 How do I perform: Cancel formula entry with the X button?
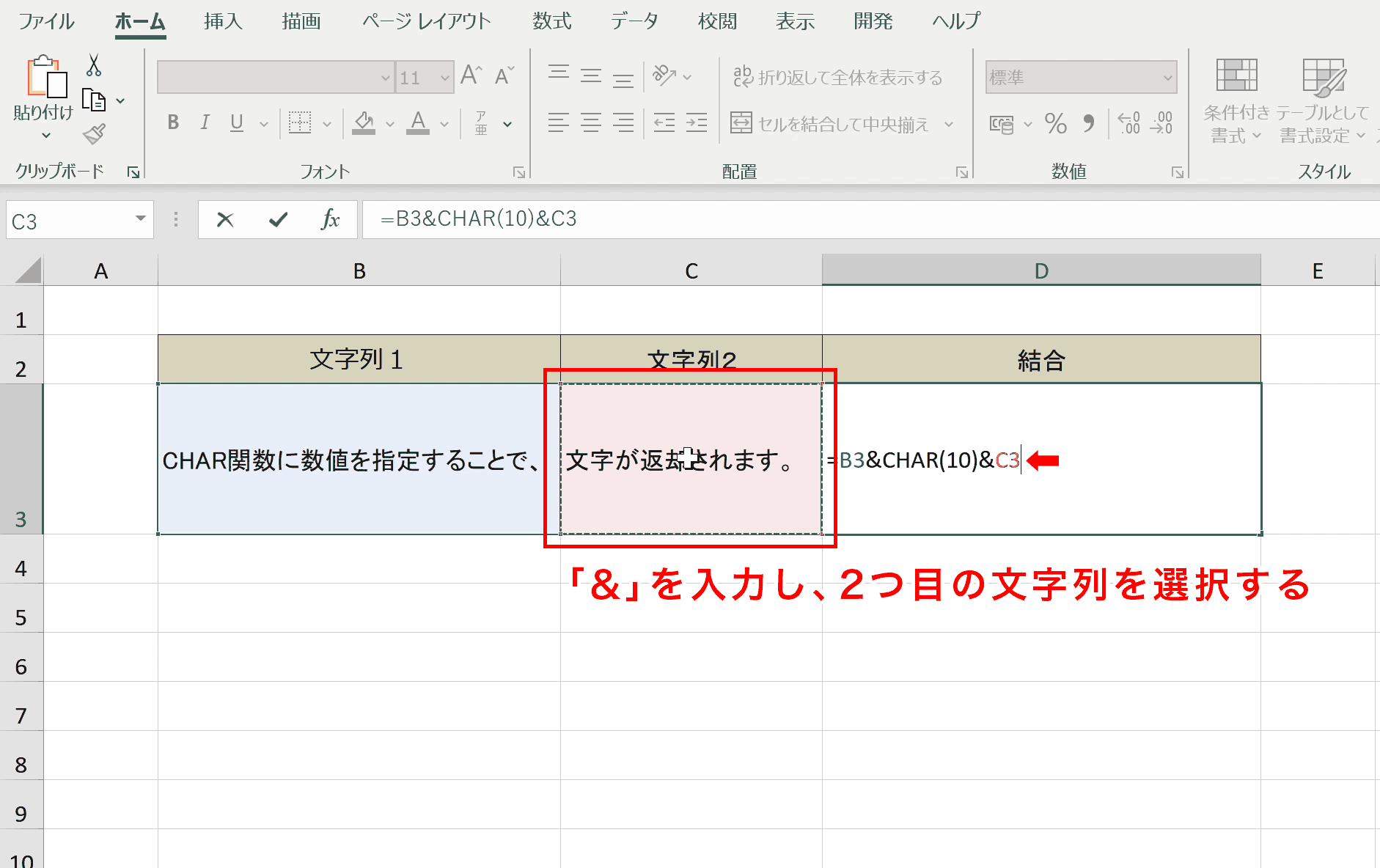click(225, 219)
